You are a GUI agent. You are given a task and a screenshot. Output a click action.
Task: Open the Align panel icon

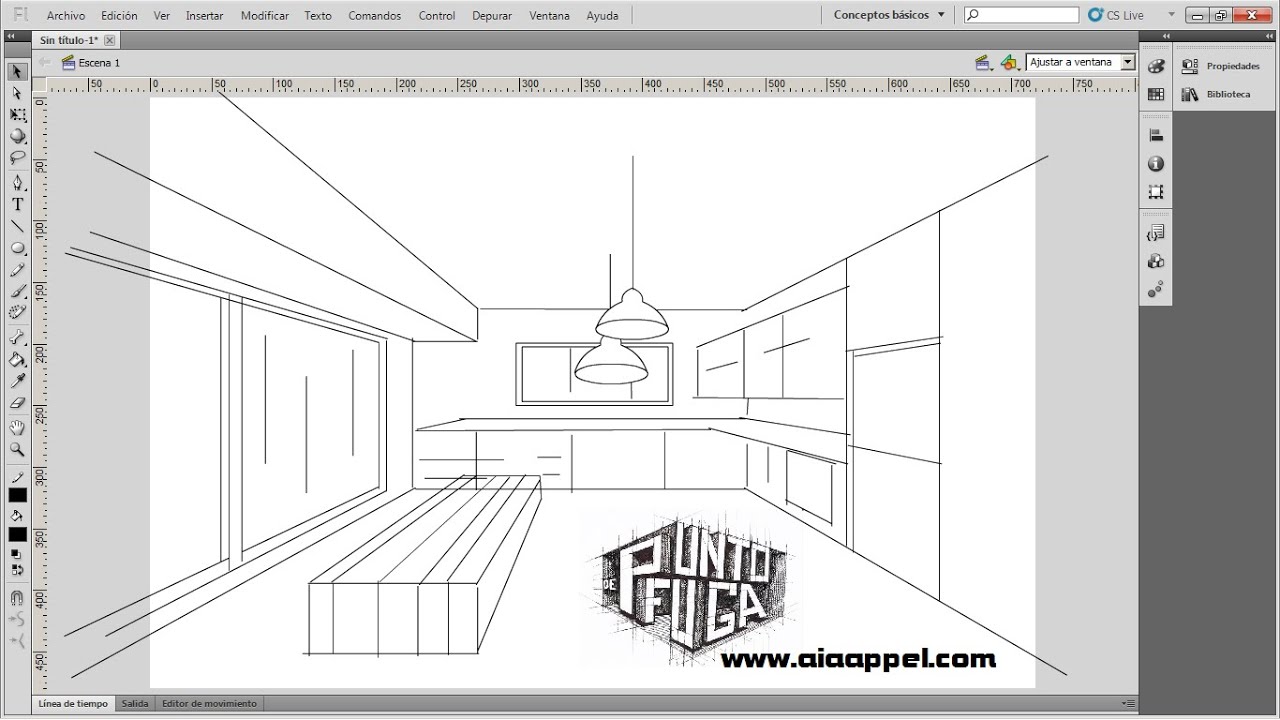point(1156,136)
